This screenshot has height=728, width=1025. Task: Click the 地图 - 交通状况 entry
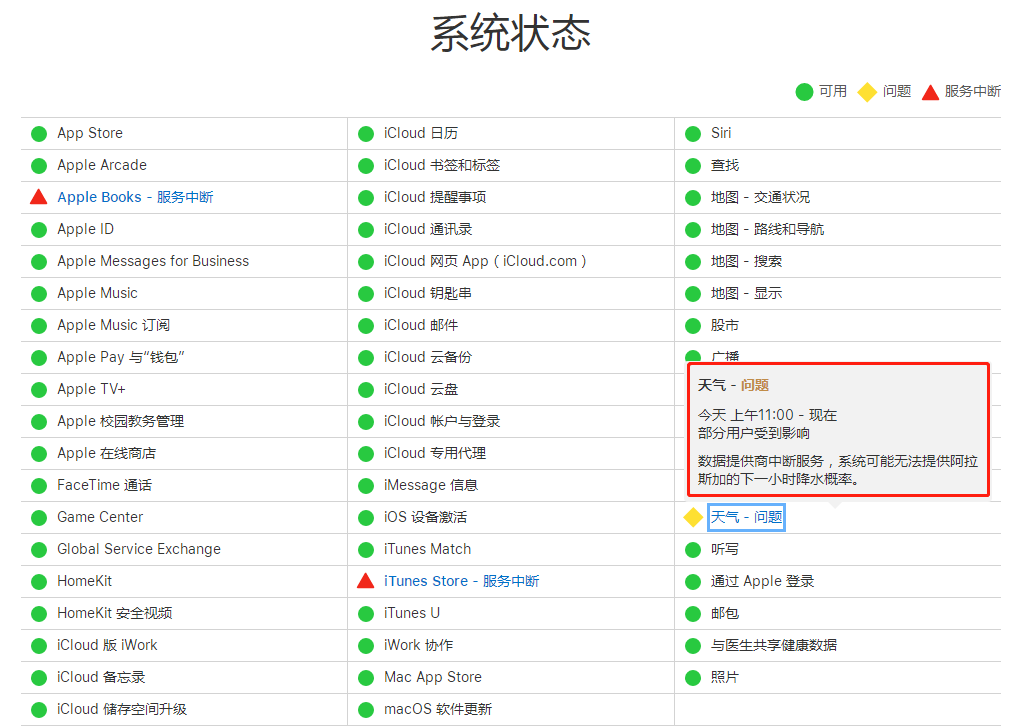coord(760,197)
